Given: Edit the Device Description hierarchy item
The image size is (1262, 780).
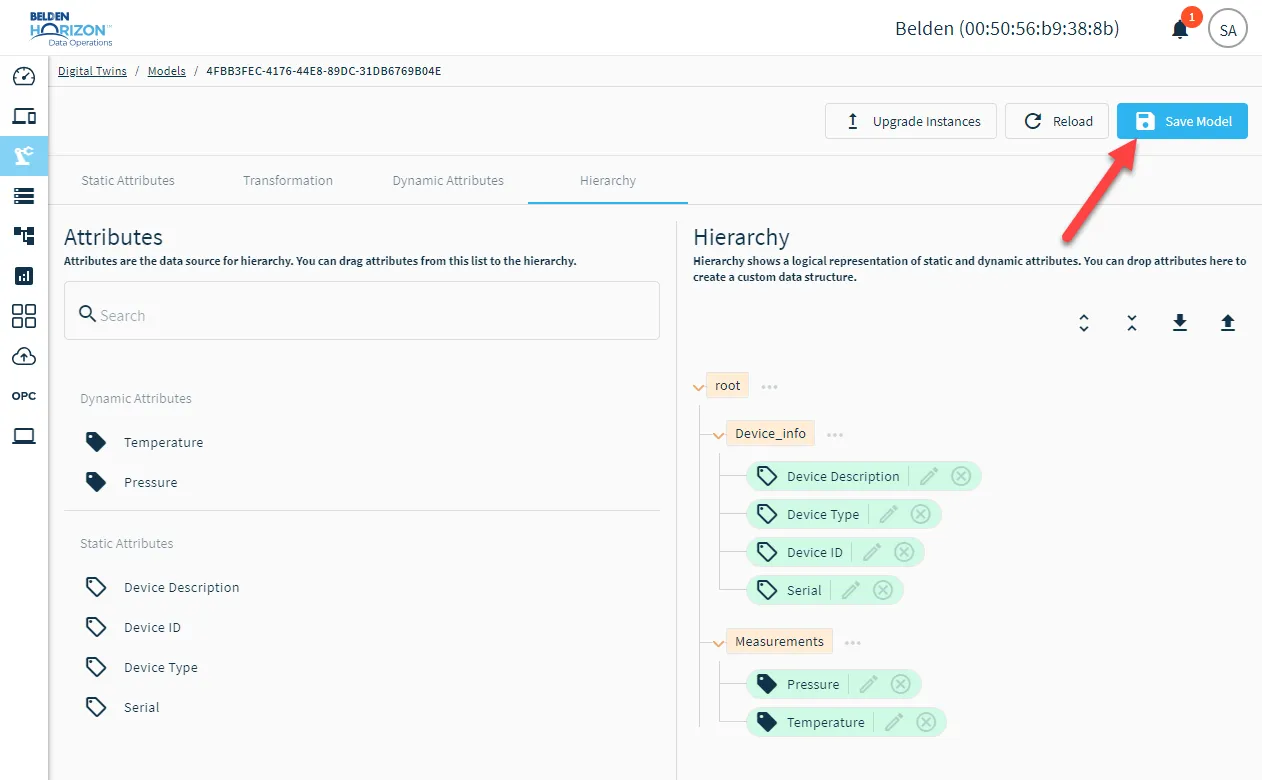Looking at the screenshot, I should pos(929,476).
